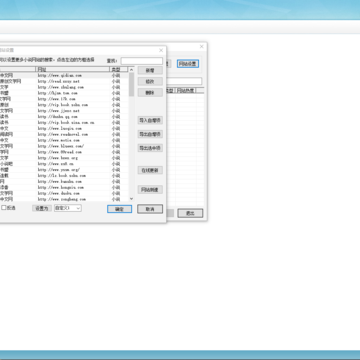360x360 pixels.
Task: Click the 新增 button
Action: click(x=150, y=70)
